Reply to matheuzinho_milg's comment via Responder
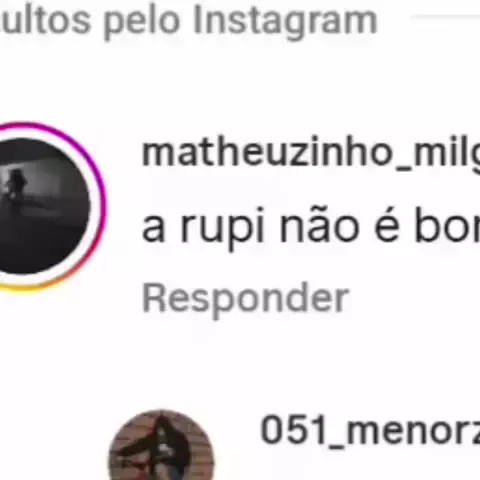Screen dimensions: 480x480 245,298
